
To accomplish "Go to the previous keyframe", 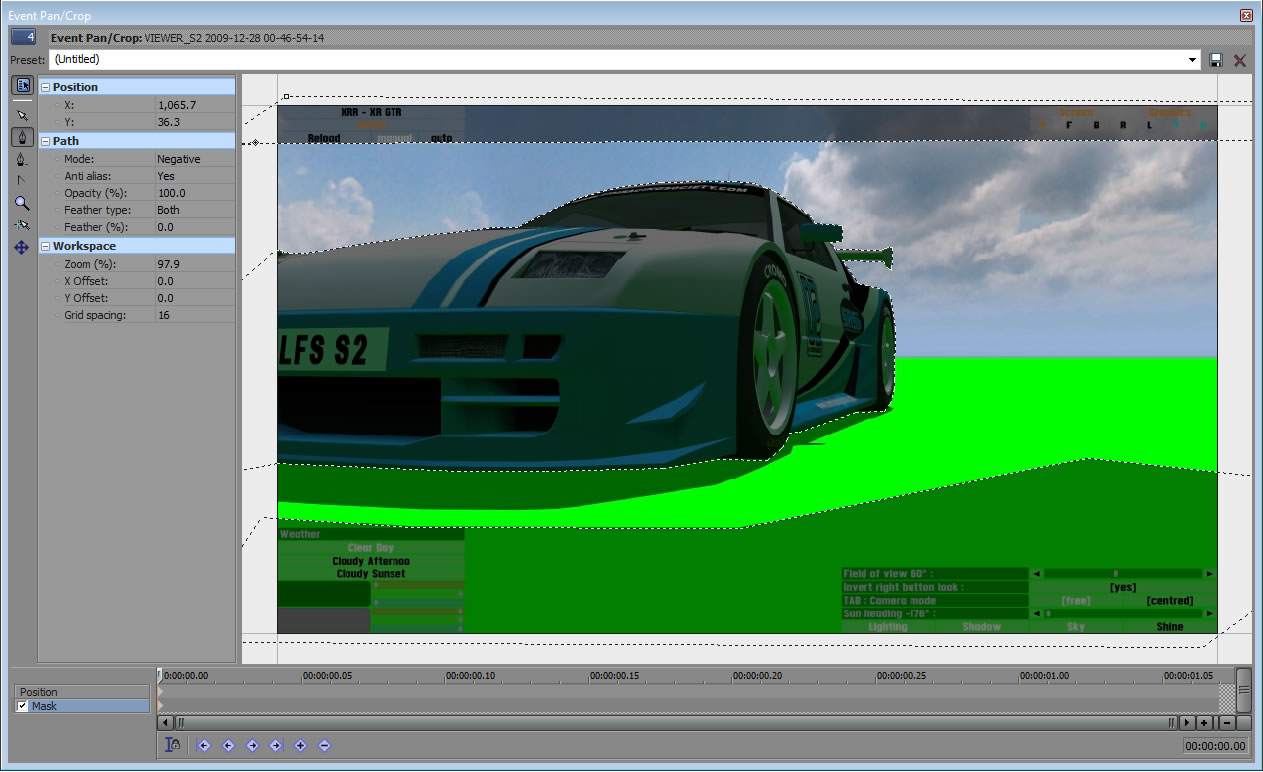I will [x=228, y=745].
